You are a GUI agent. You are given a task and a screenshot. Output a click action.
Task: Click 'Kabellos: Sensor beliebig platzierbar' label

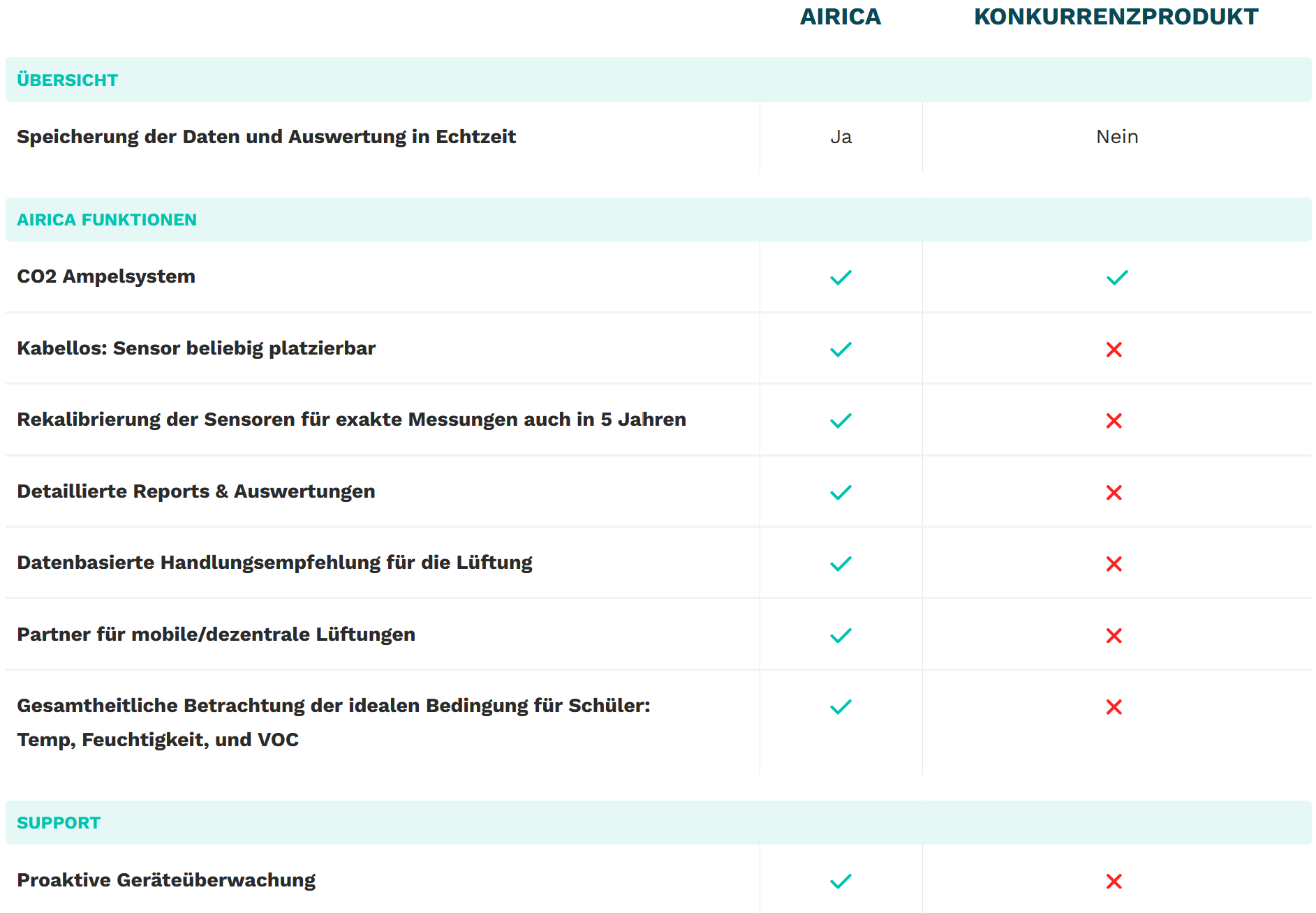coord(196,348)
